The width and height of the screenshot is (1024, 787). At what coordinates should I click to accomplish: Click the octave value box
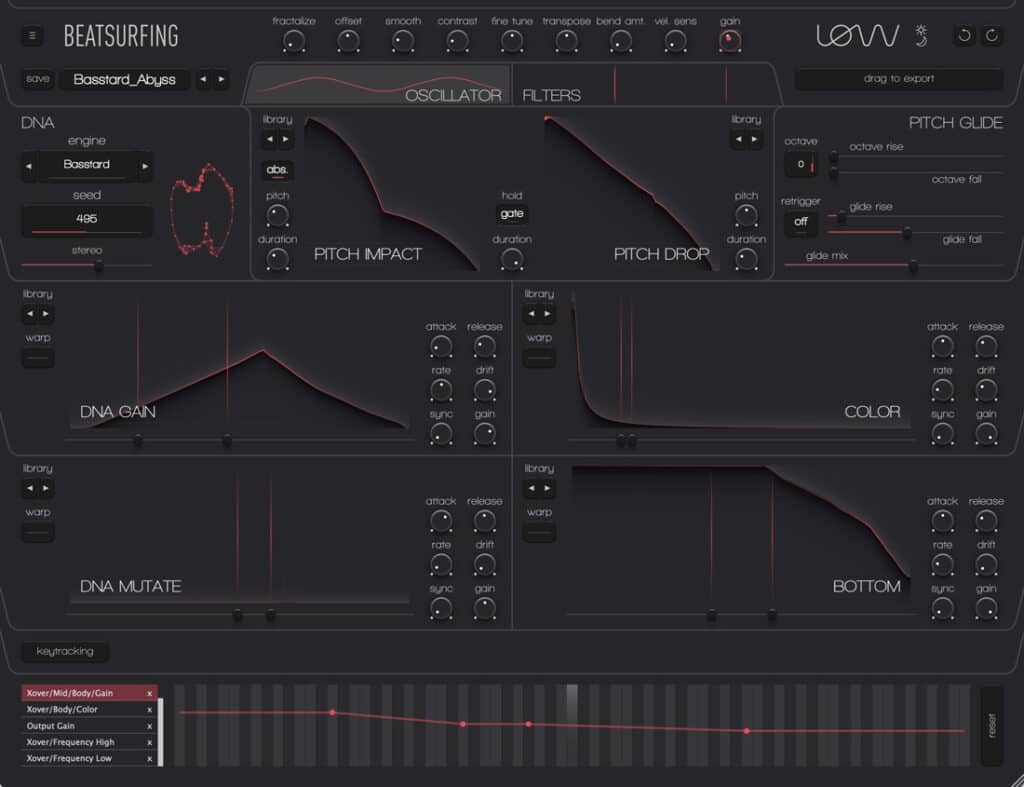[801, 165]
